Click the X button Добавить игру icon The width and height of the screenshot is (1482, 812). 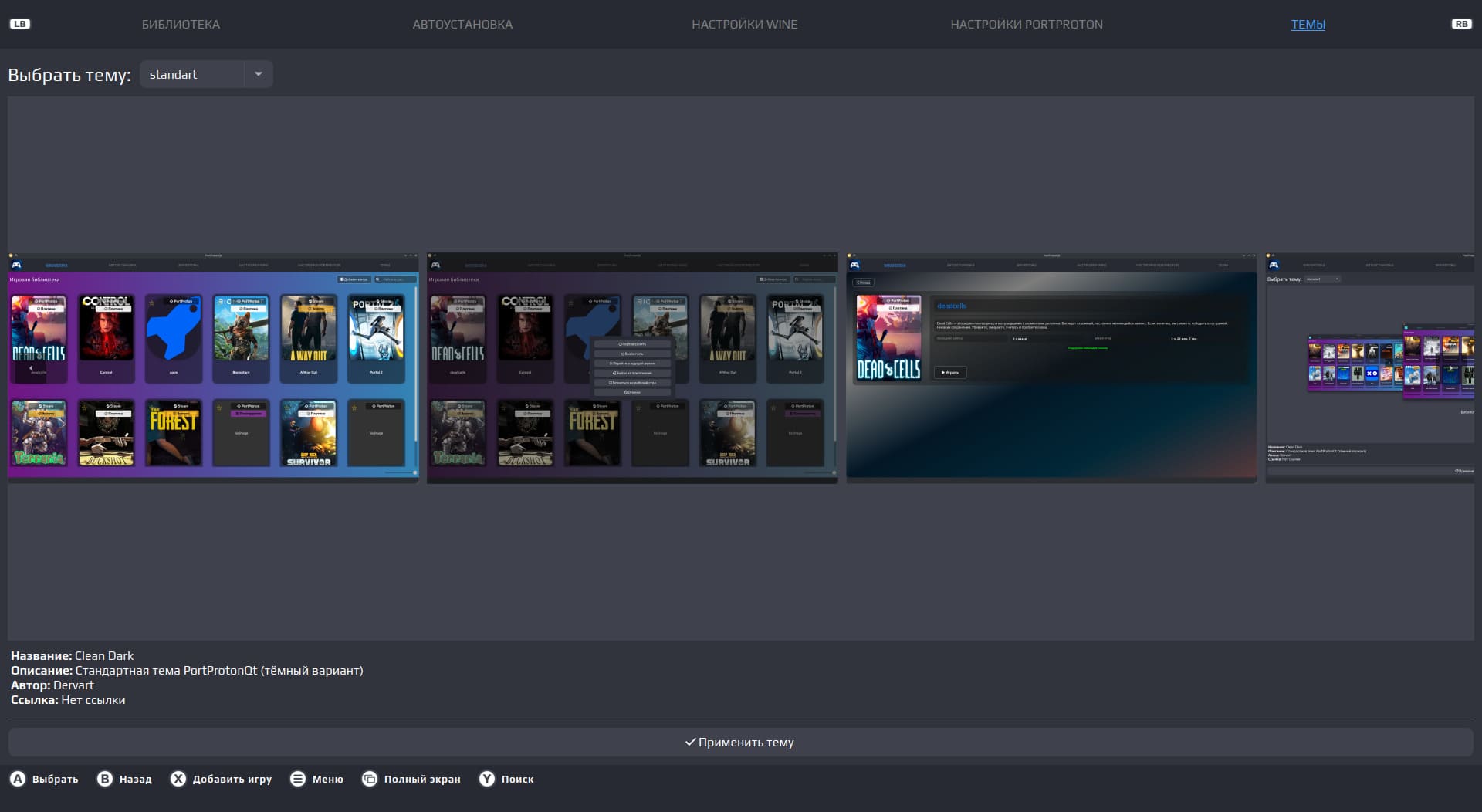178,779
